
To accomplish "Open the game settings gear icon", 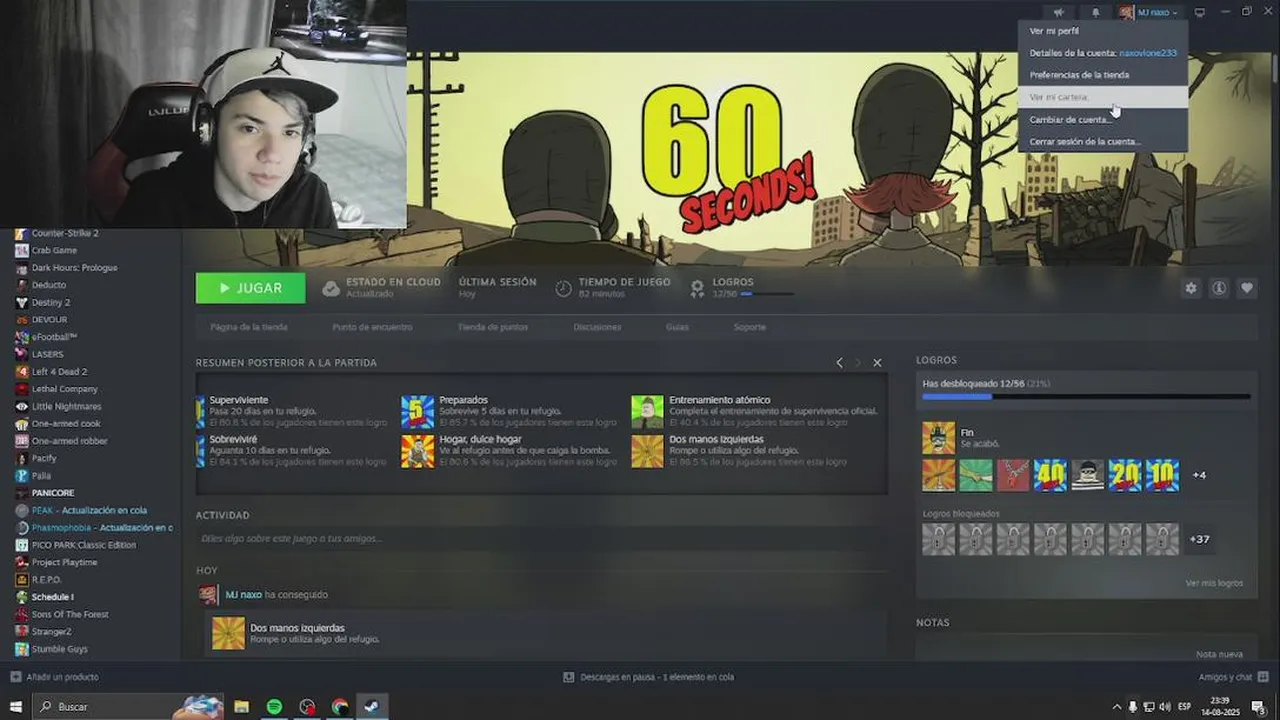I will pos(1191,288).
